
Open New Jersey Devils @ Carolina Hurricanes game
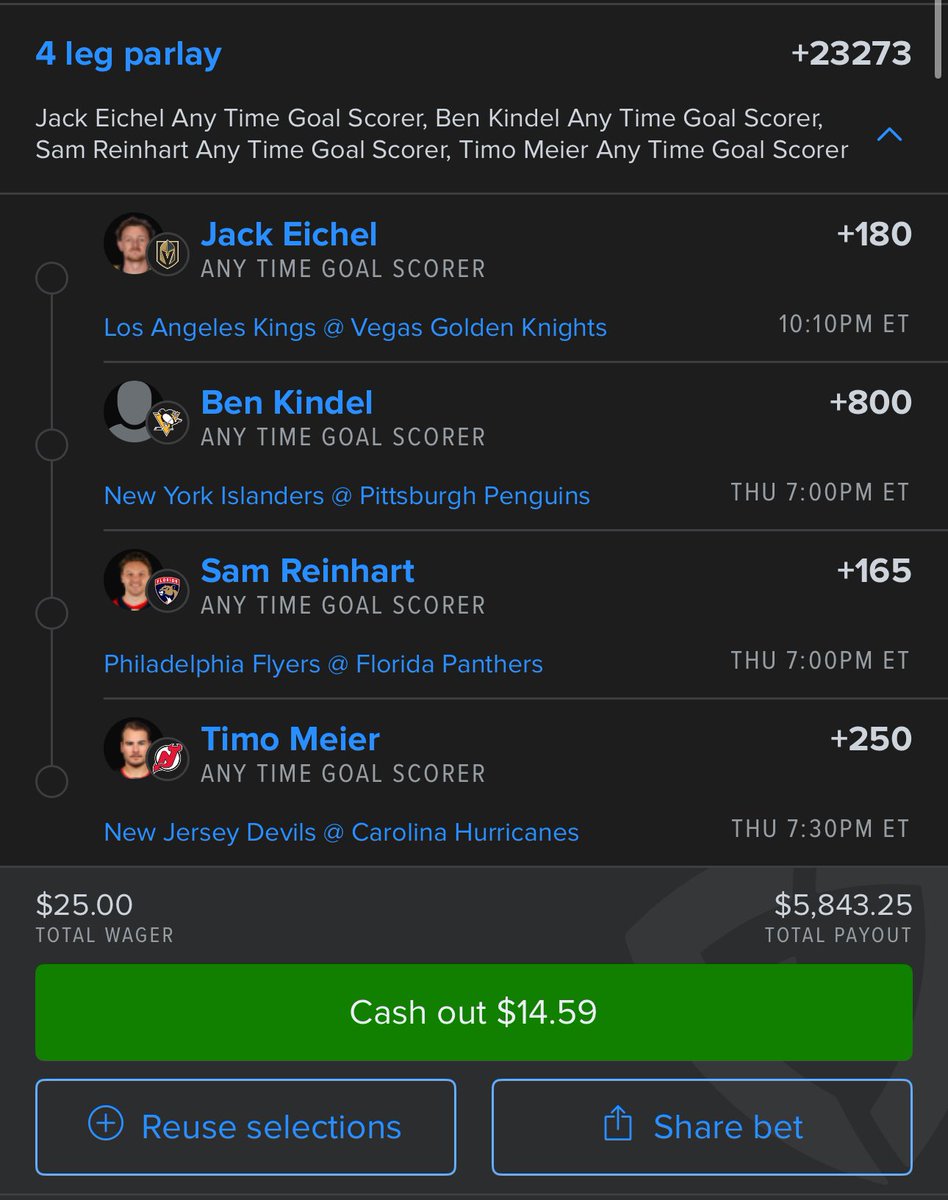[x=341, y=832]
